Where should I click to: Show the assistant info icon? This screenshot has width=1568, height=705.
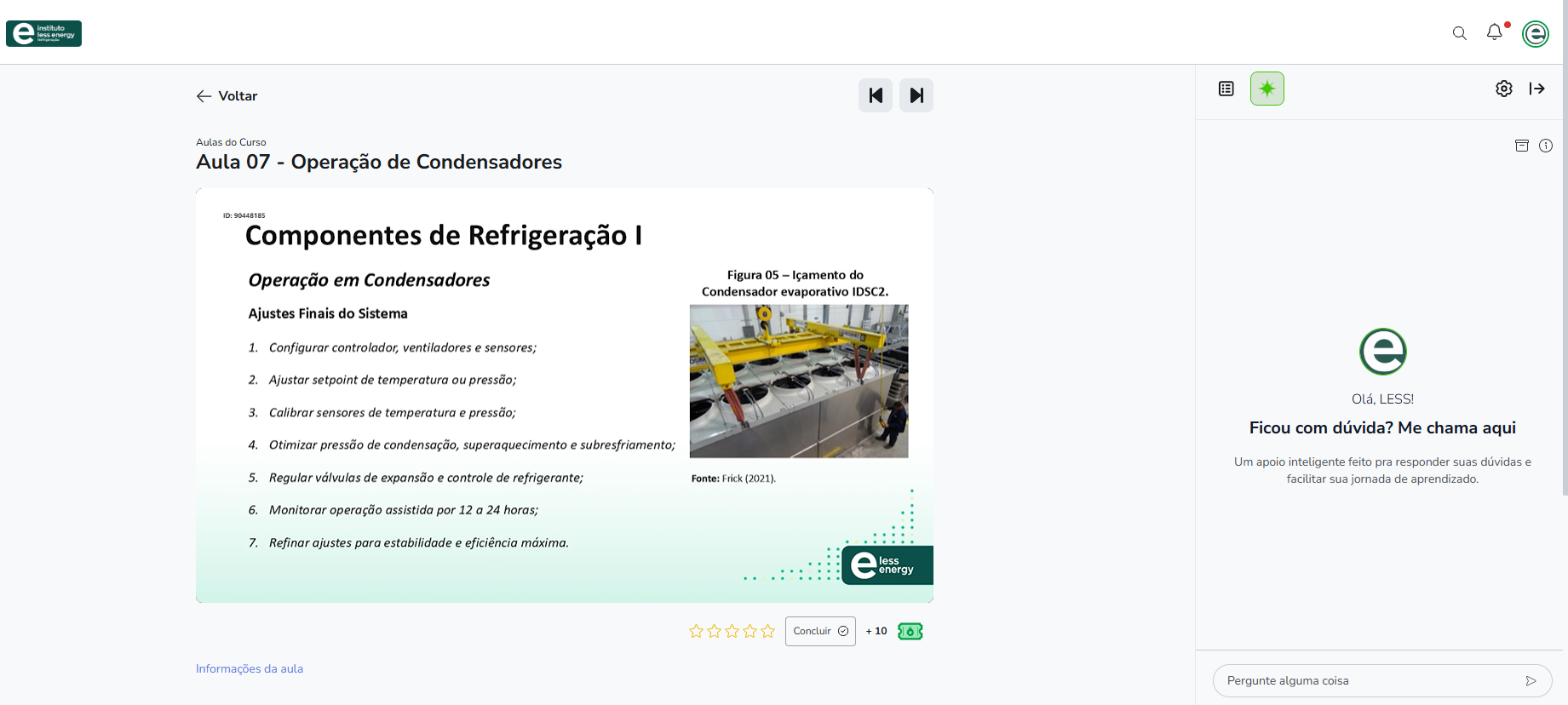1545,146
